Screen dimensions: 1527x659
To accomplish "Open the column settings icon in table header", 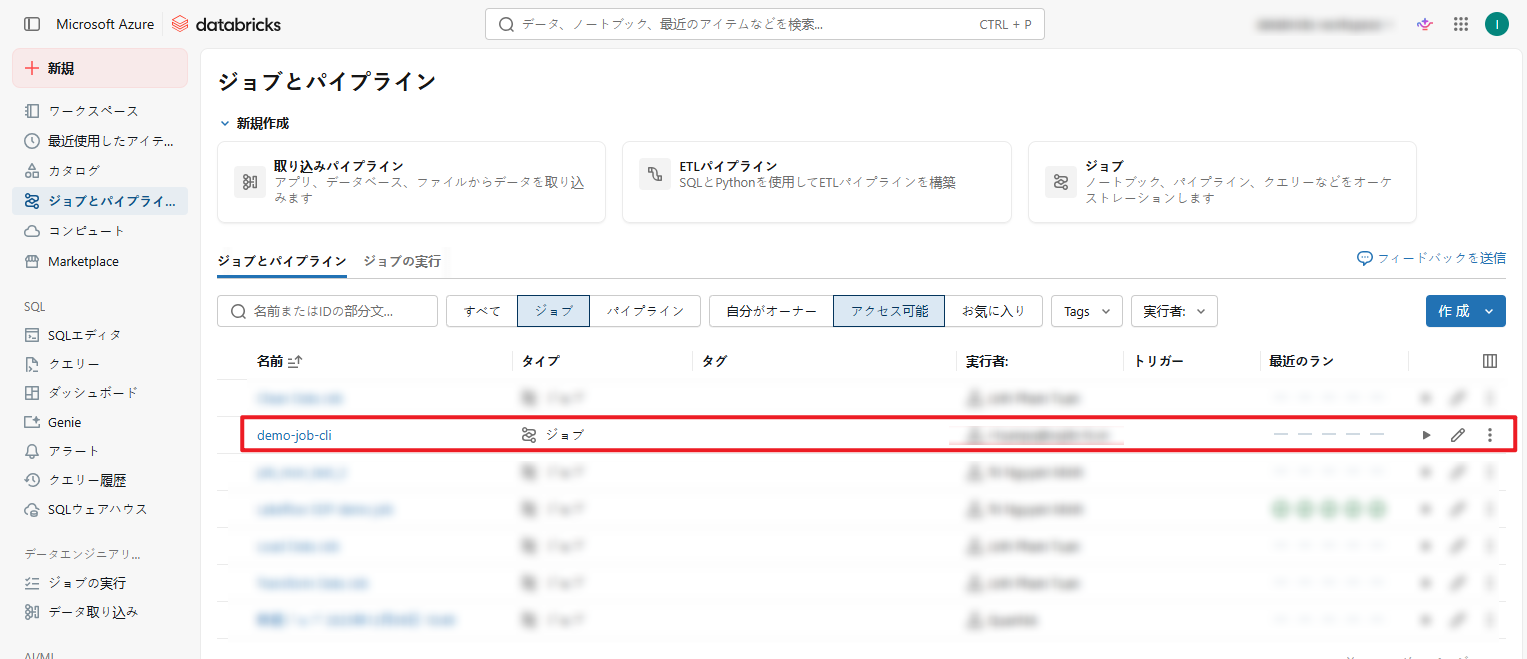I will [1490, 361].
